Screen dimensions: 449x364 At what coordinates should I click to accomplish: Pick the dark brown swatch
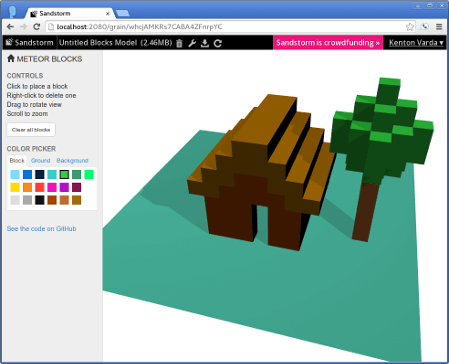52,200
